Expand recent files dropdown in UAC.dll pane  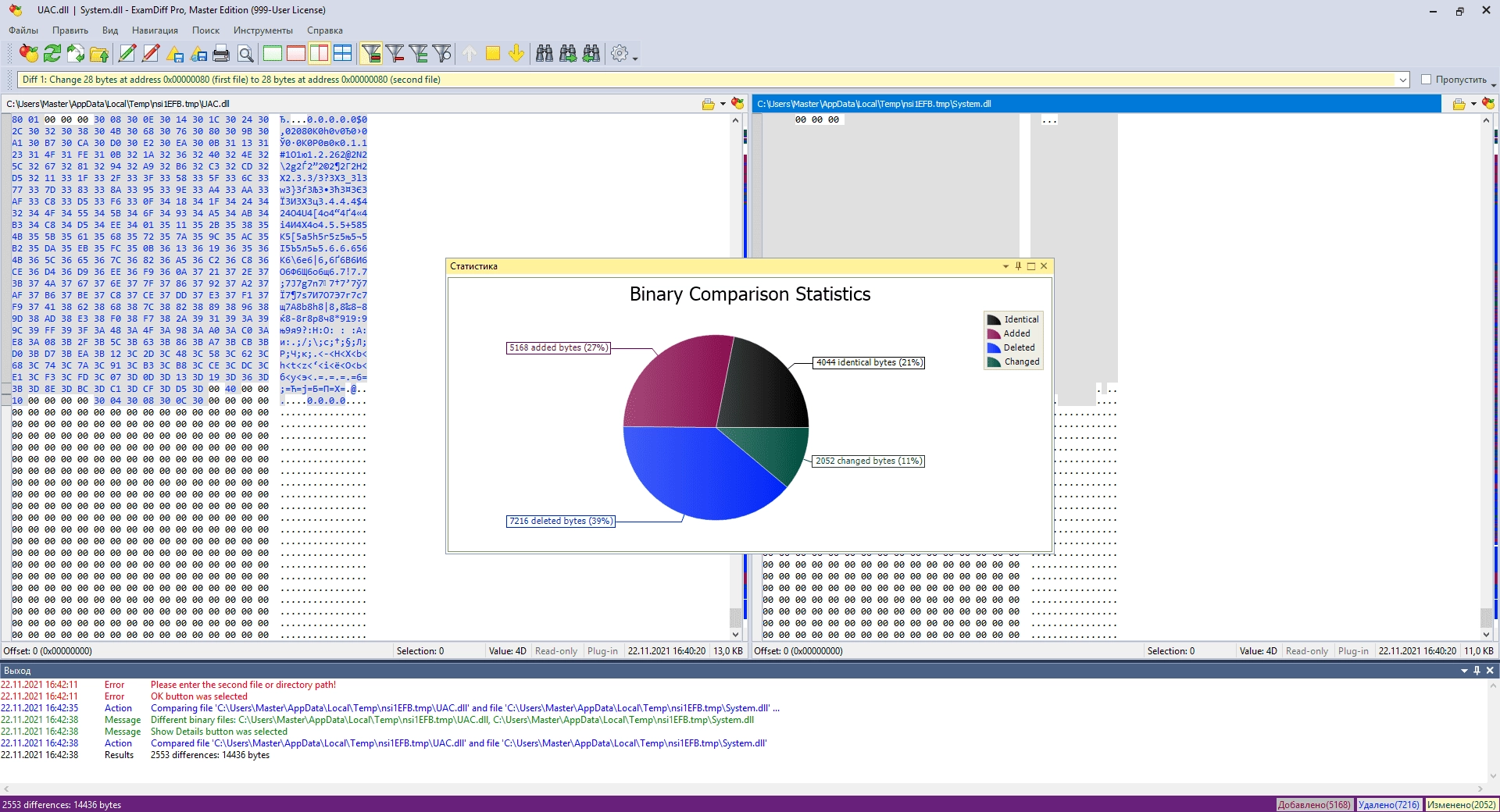coord(723,104)
